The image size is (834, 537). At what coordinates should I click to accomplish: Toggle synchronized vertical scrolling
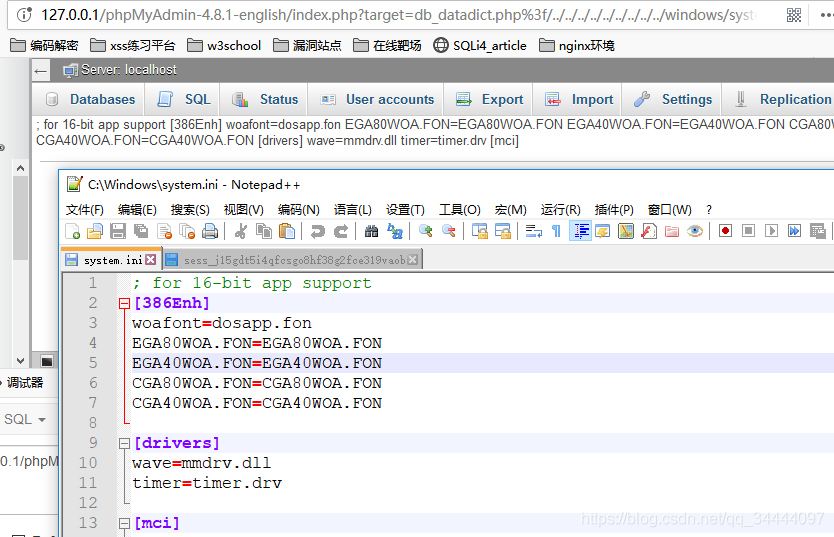480,231
